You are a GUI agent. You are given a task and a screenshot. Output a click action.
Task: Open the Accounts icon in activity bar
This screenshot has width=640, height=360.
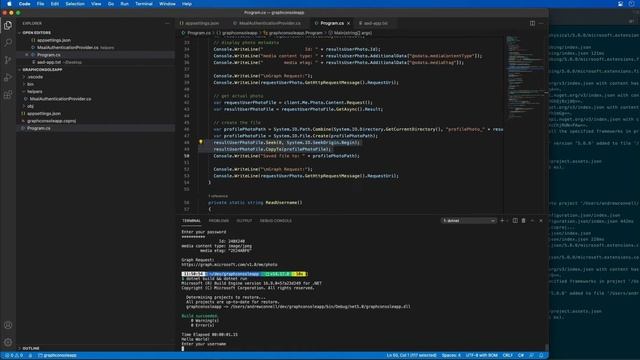pyautogui.click(x=8, y=325)
